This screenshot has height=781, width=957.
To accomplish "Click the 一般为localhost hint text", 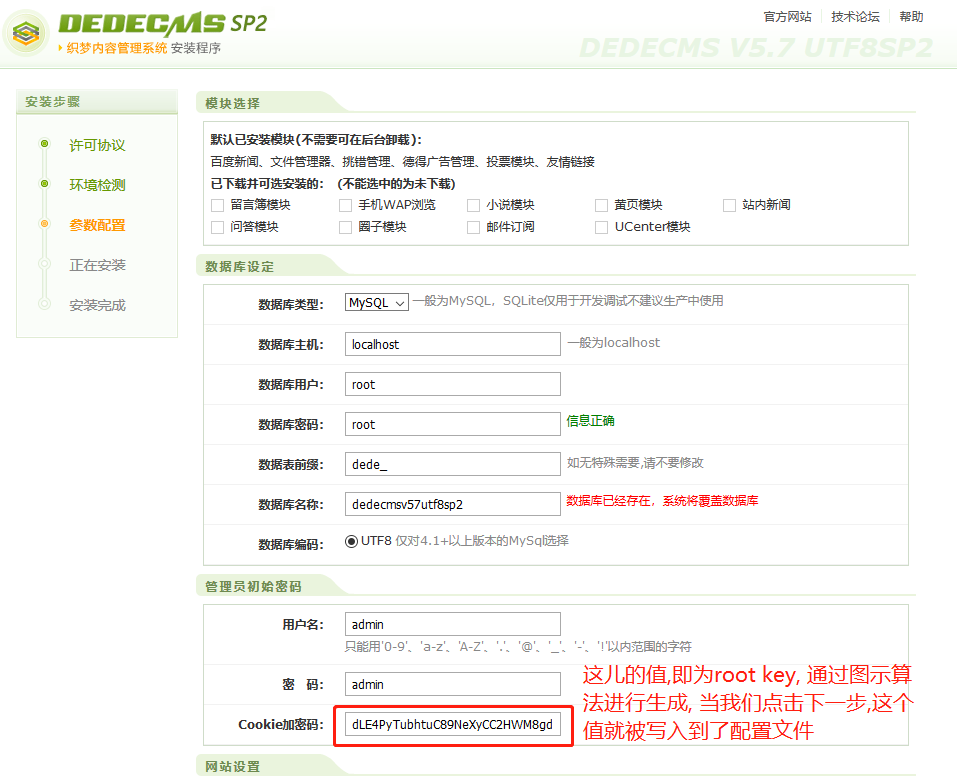I will [x=613, y=343].
